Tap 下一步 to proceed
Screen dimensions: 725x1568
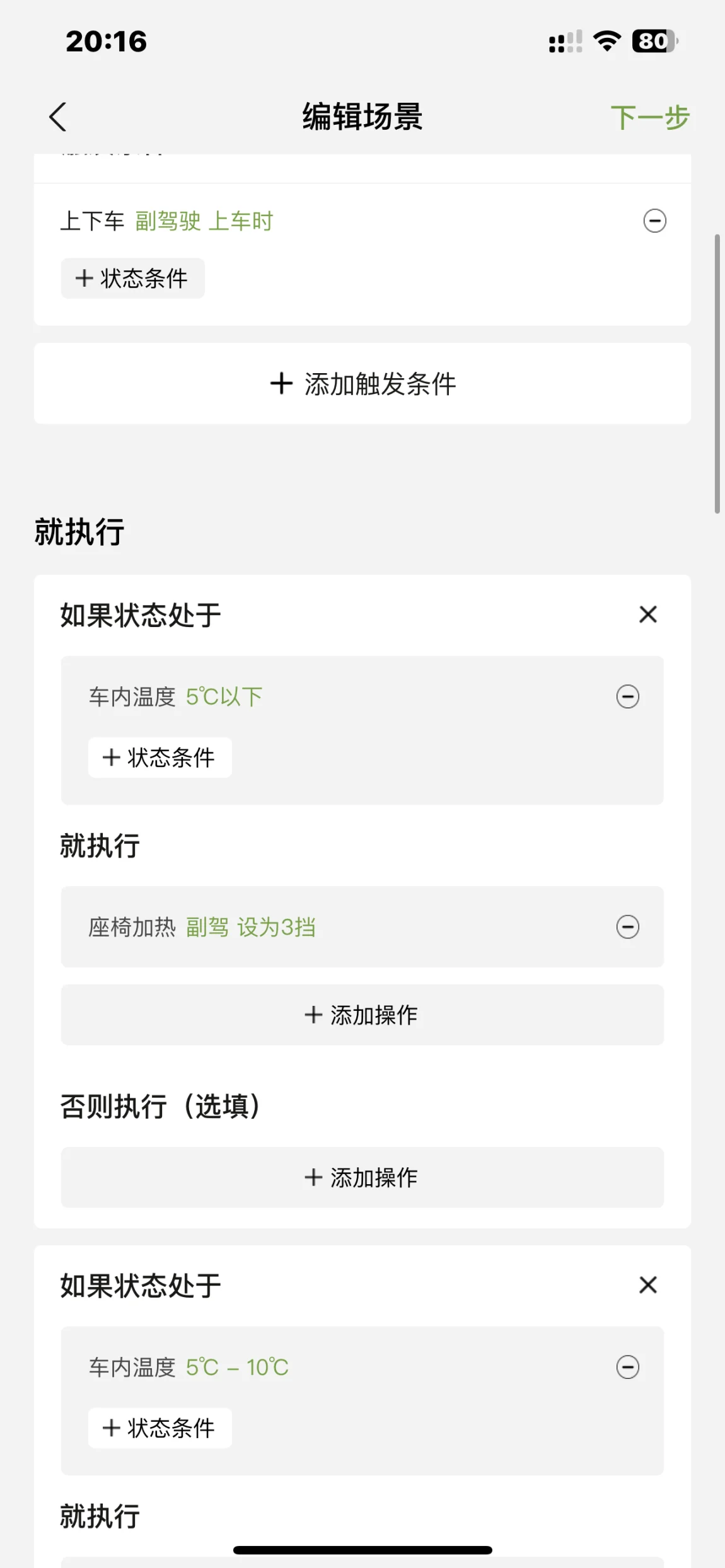coord(650,118)
